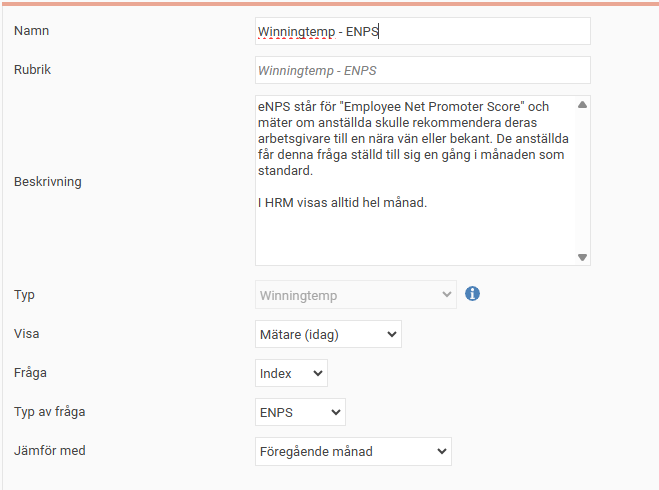This screenshot has height=490, width=659.
Task: Click the Namn field label
Action: click(x=32, y=31)
